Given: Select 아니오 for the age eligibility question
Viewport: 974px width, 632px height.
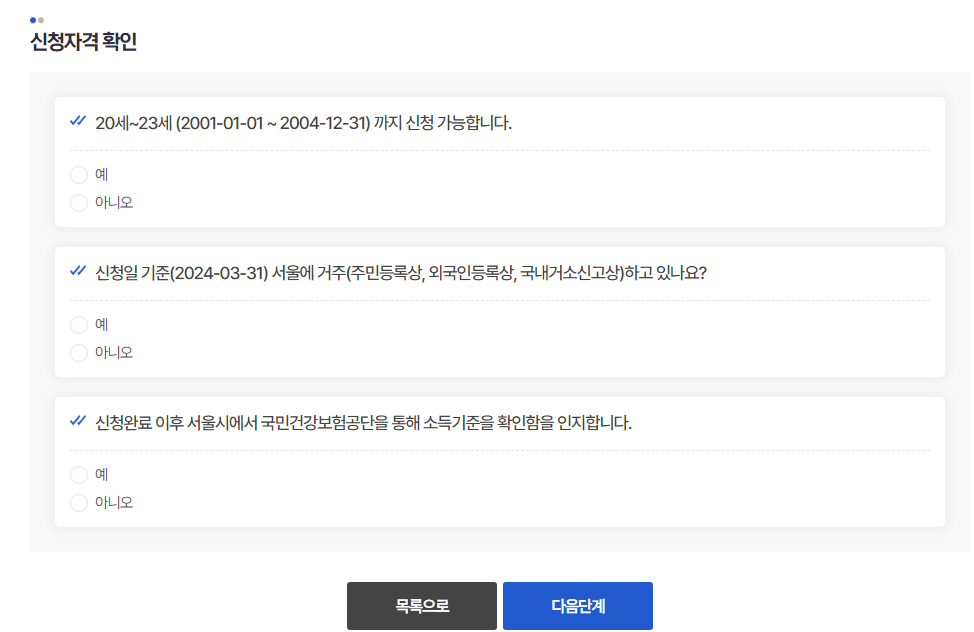Looking at the screenshot, I should click(x=78, y=202).
